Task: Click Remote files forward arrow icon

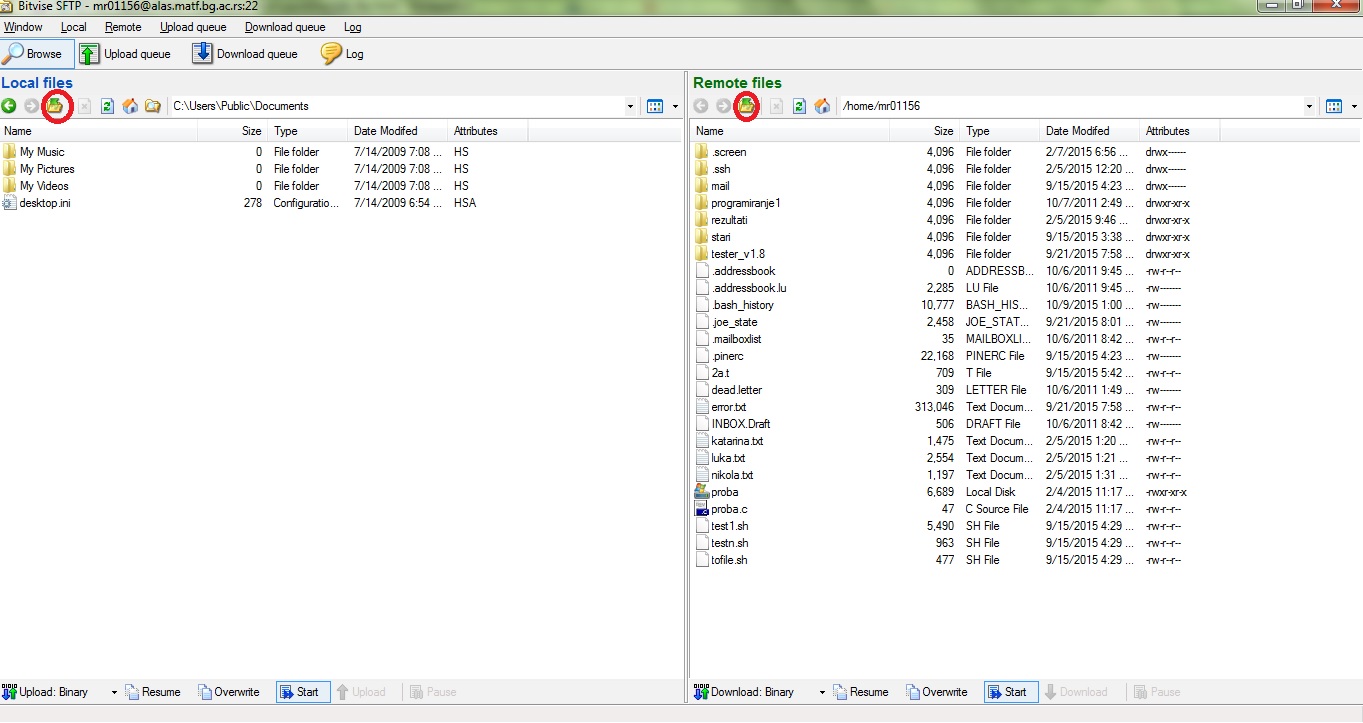Action: point(724,106)
